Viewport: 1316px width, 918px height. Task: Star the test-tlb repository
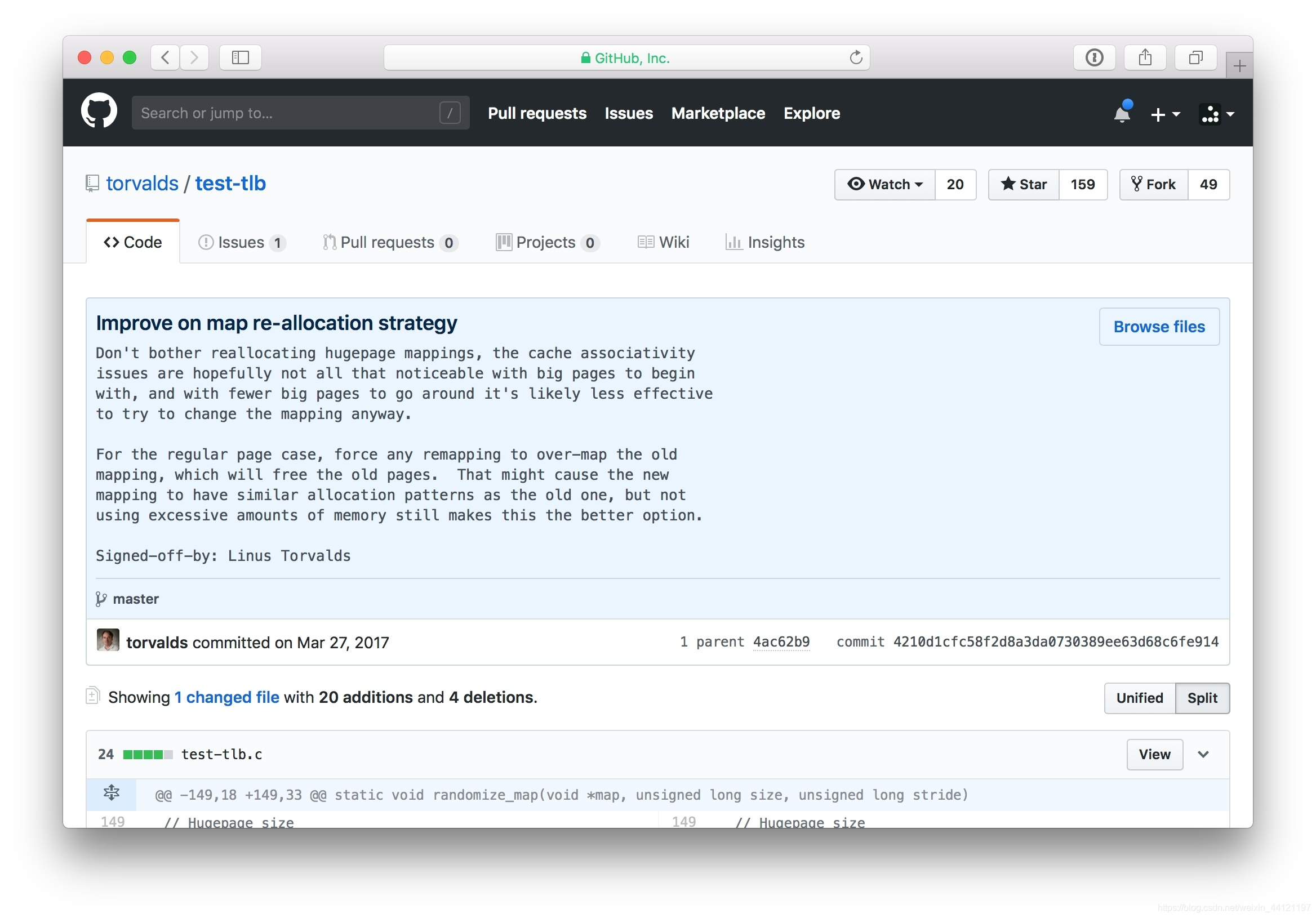(x=1024, y=184)
